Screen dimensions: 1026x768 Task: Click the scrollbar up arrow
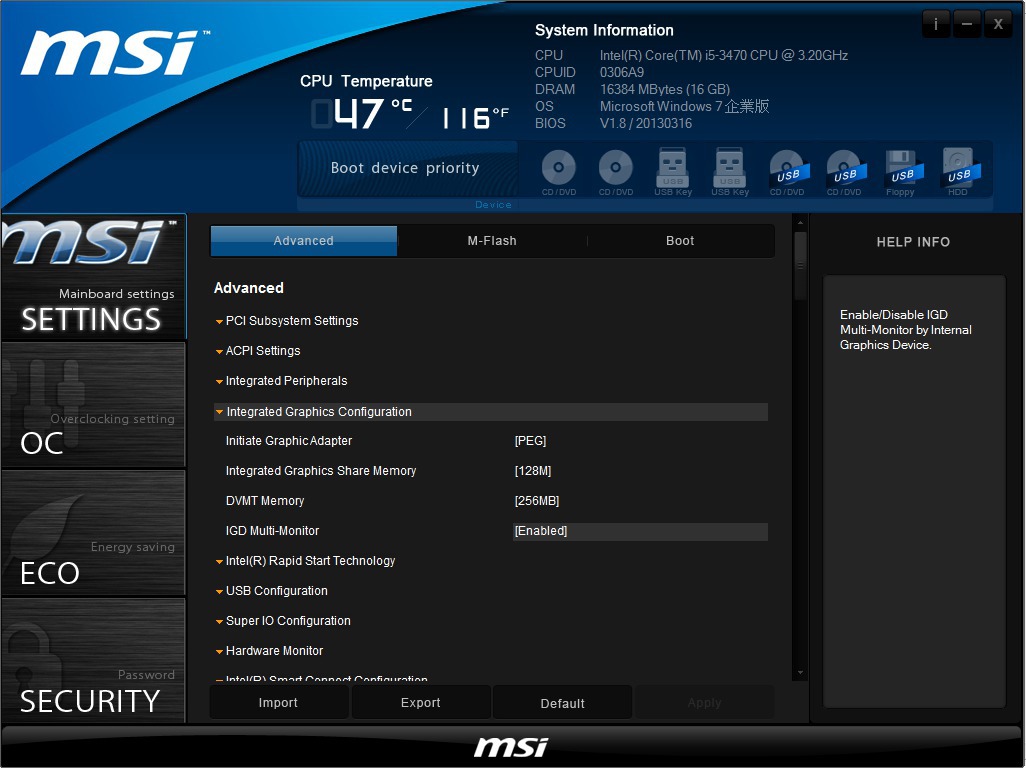coord(800,223)
